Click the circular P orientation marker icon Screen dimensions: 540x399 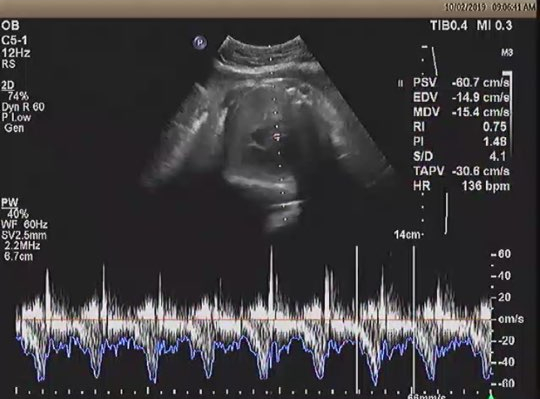(x=200, y=43)
